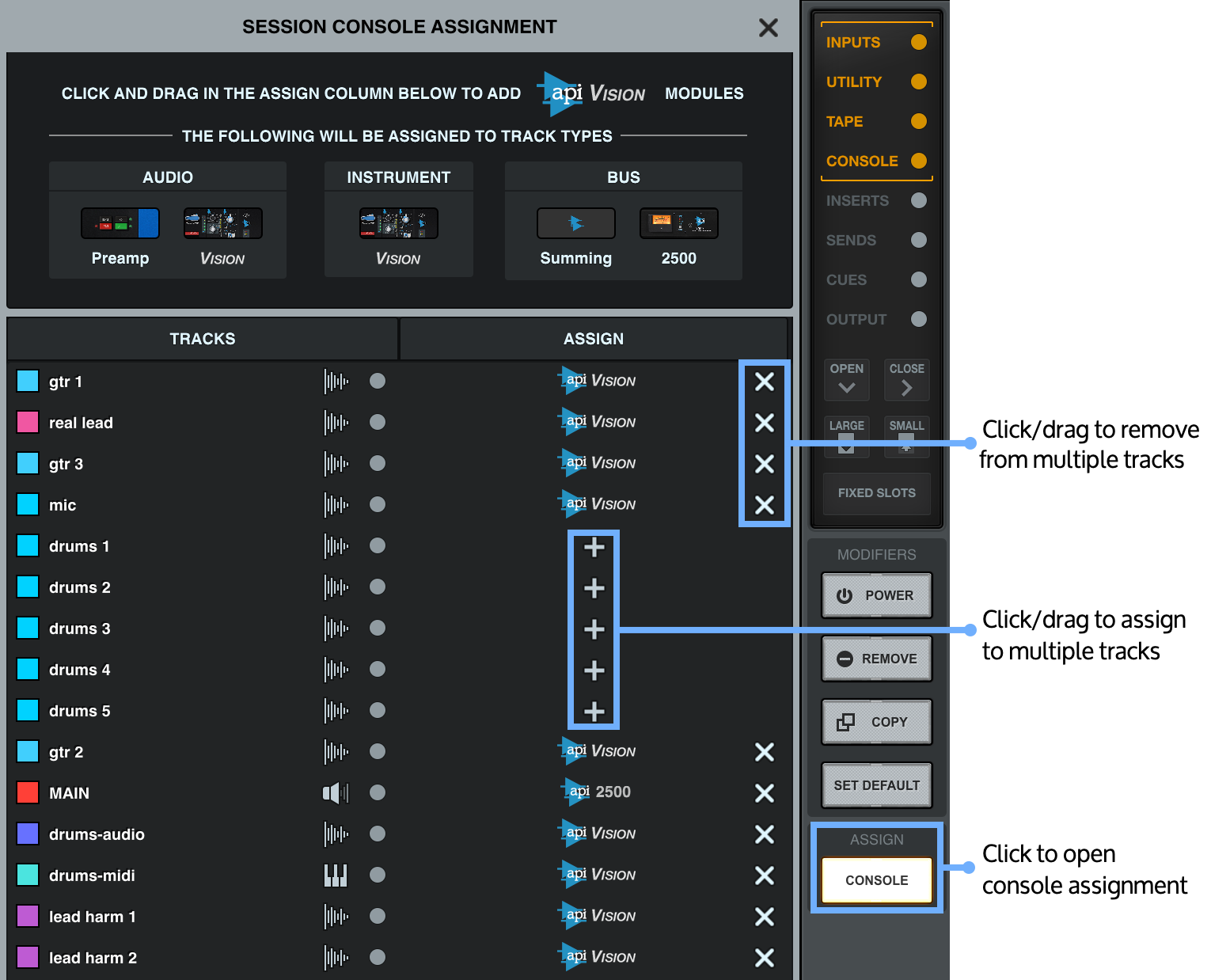Click the Preamp module thumbnail under AUDIO

[x=120, y=223]
